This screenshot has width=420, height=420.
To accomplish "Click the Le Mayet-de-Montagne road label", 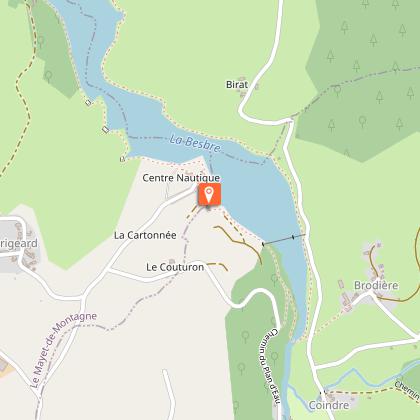I will 64,350.
